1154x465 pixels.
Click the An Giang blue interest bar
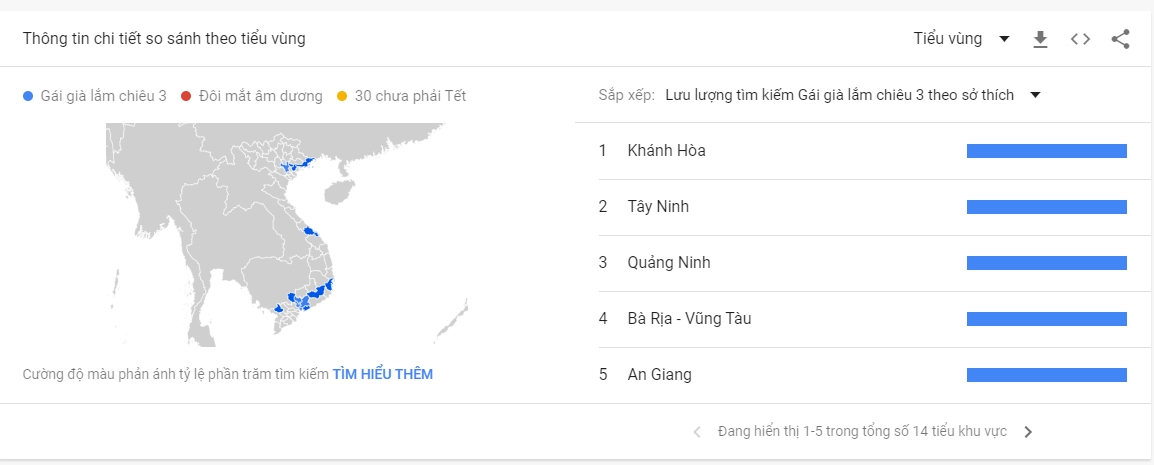pyautogui.click(x=1047, y=375)
